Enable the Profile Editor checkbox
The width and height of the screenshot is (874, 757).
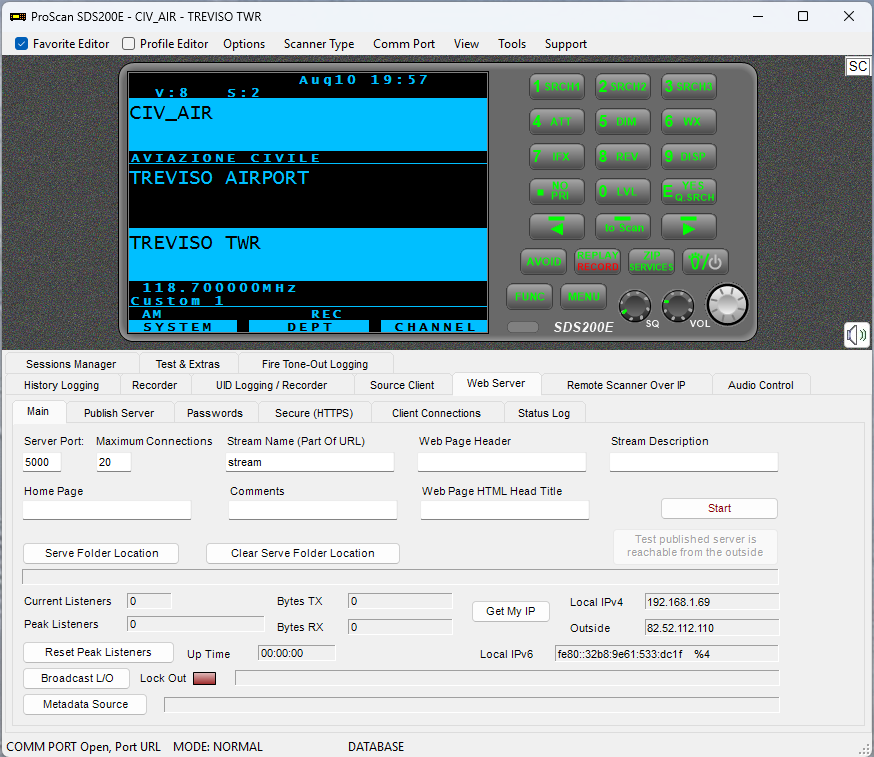click(x=128, y=43)
